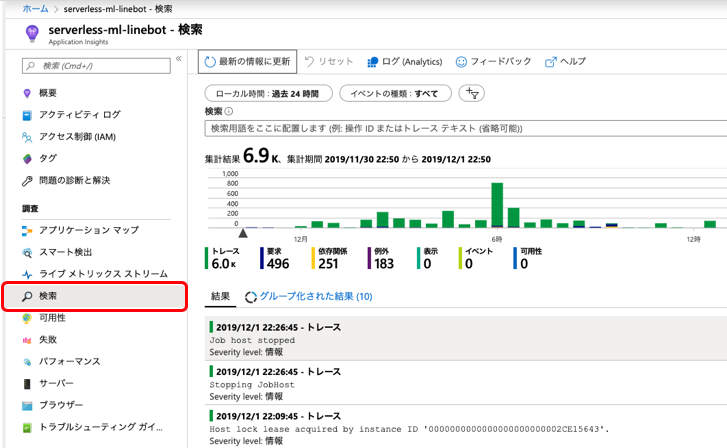Select 検索 in the sidebar menu
Viewport: 727px width, 448px height.
pos(95,296)
